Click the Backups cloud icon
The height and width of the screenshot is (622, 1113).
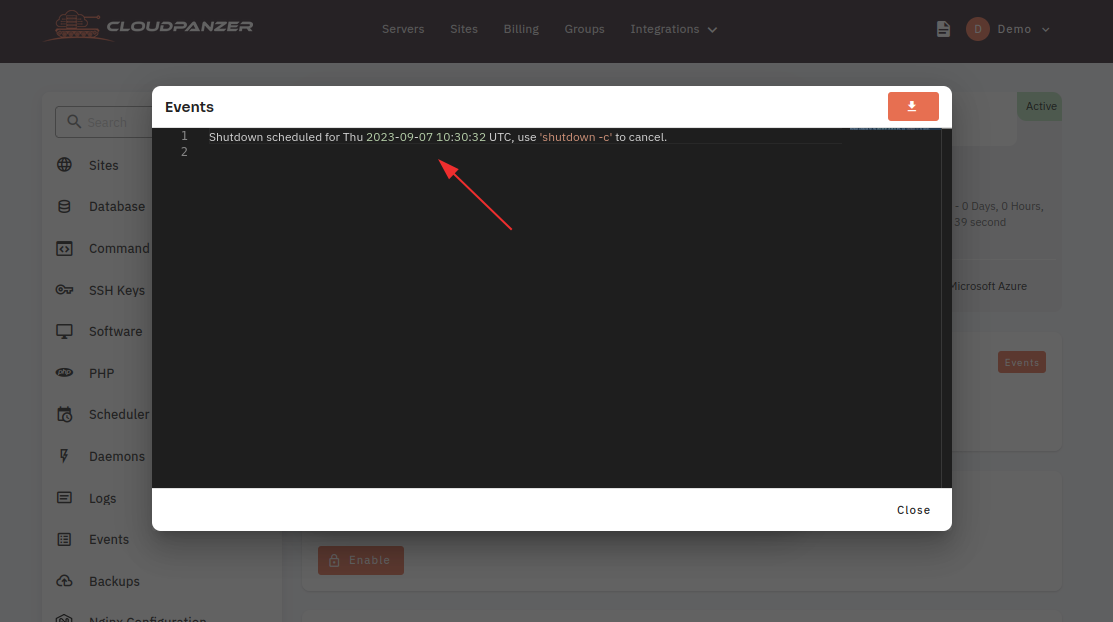(x=65, y=581)
